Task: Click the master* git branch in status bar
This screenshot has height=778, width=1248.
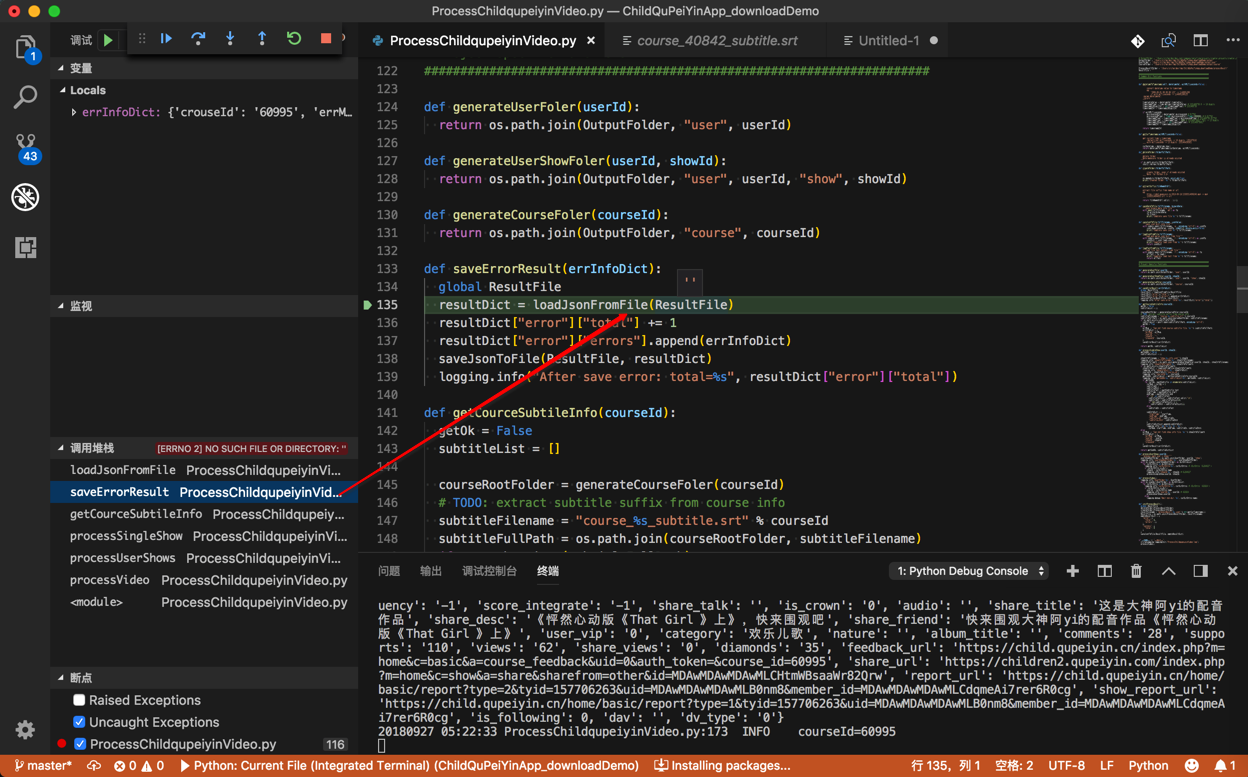Action: 44,766
